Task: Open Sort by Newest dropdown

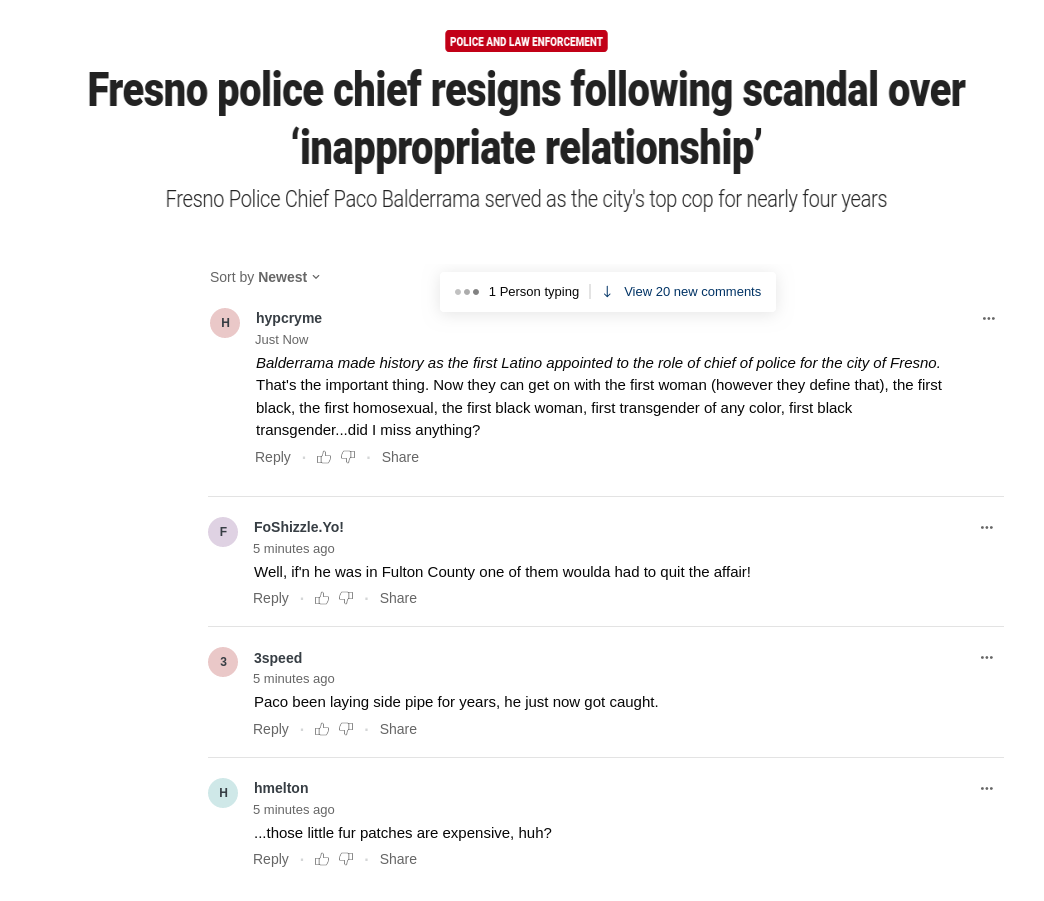Action: [265, 277]
